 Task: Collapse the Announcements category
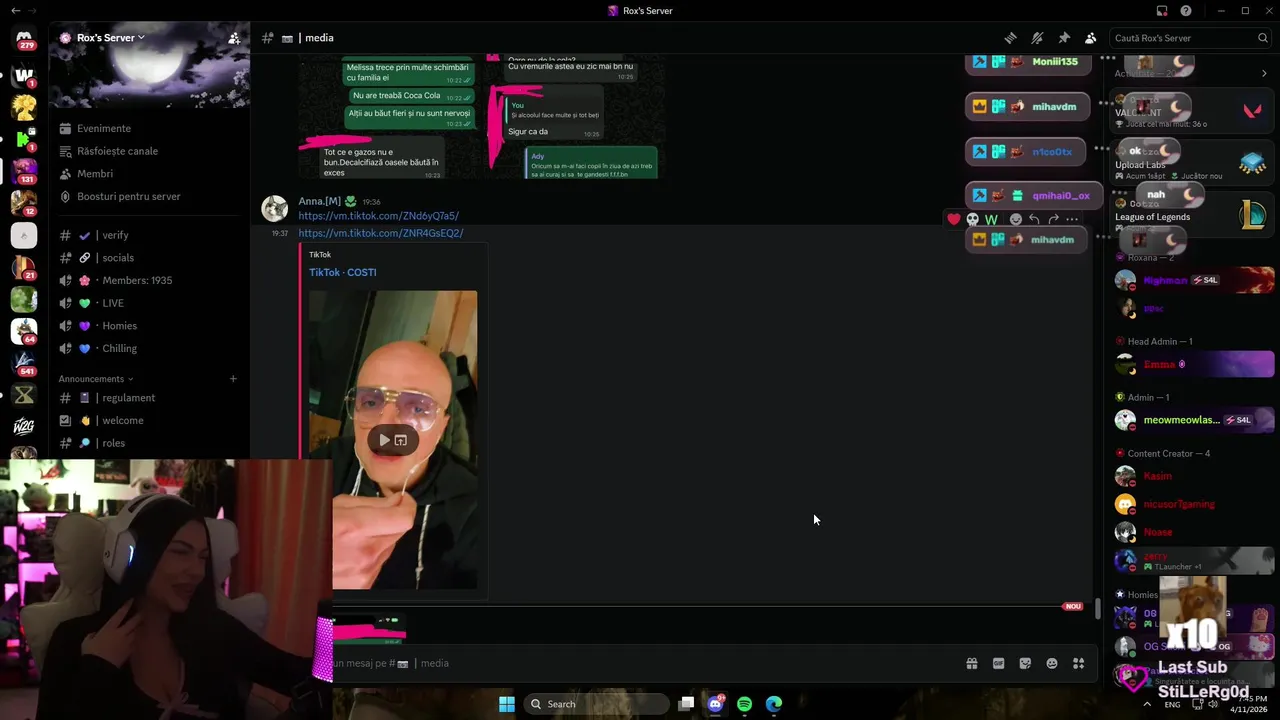(x=96, y=379)
